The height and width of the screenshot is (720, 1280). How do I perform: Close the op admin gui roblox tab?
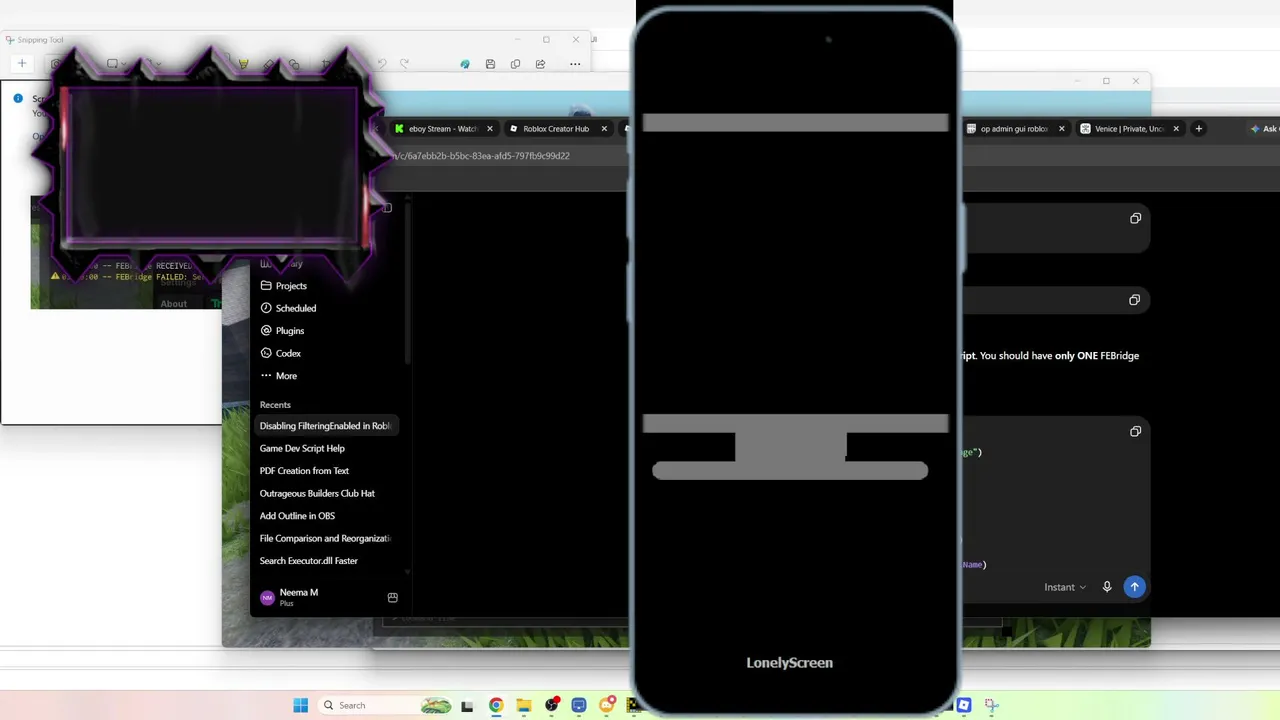click(1062, 129)
